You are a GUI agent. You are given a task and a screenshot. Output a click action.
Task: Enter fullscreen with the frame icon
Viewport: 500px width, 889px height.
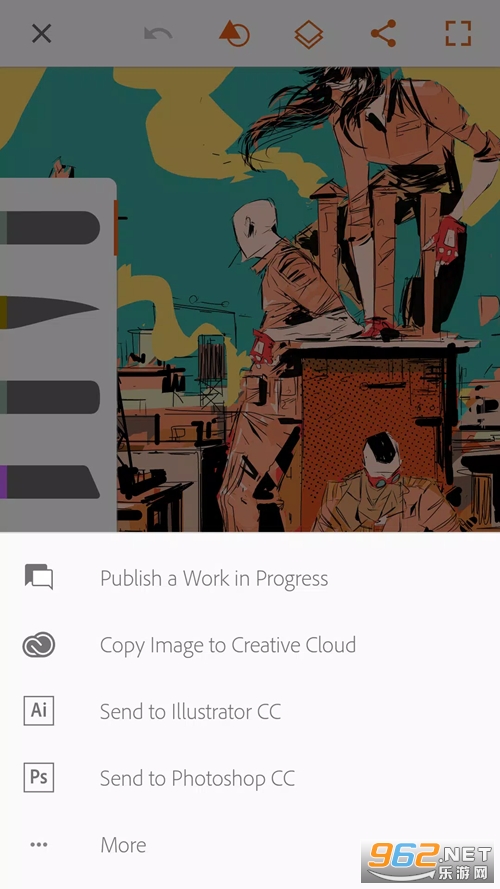(458, 33)
